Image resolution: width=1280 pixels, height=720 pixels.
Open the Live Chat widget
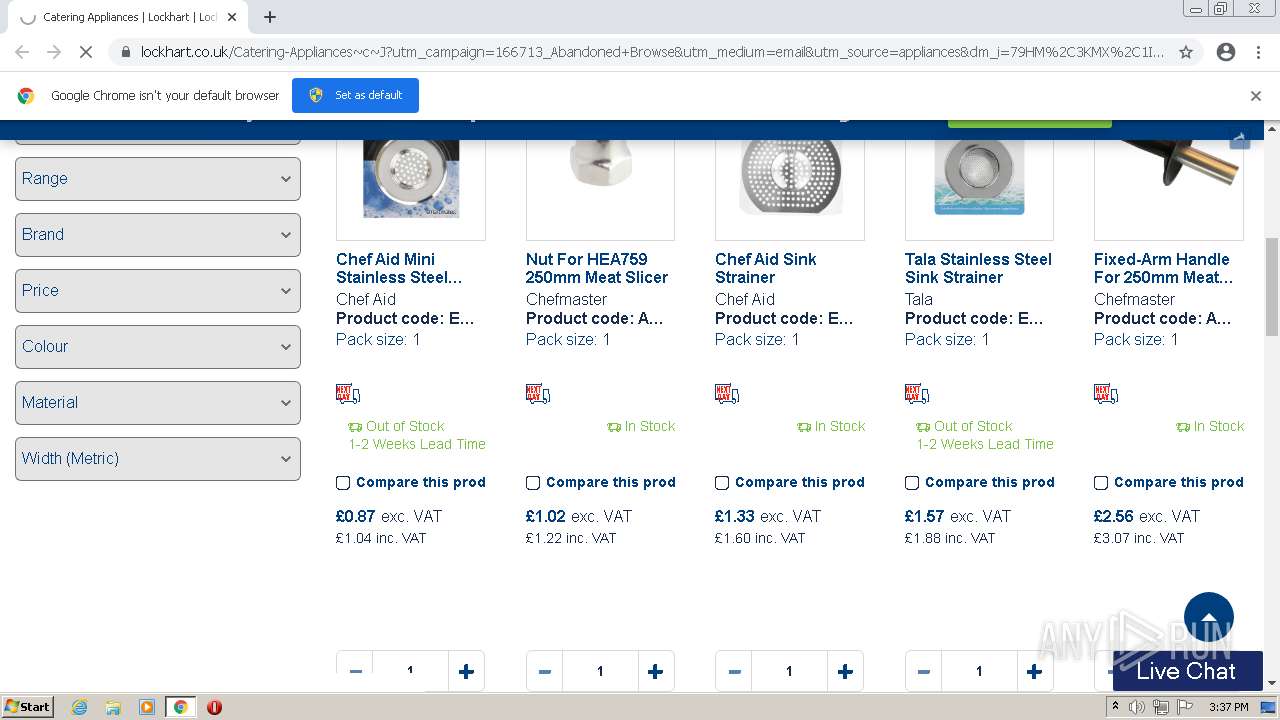1187,671
